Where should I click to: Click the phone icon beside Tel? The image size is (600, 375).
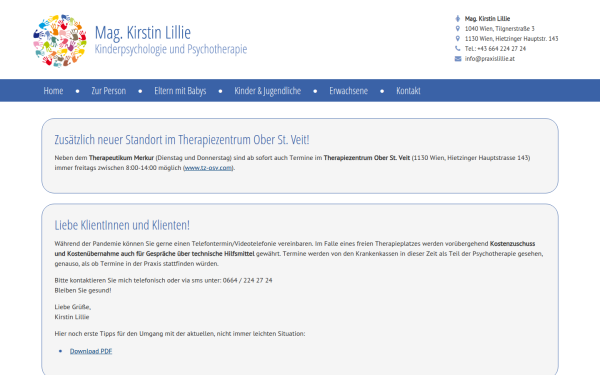pyautogui.click(x=457, y=48)
